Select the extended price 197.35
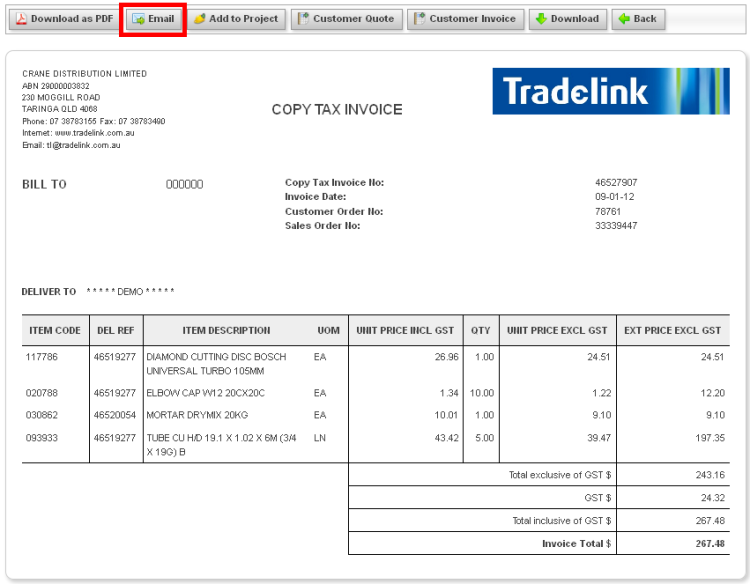 710,438
